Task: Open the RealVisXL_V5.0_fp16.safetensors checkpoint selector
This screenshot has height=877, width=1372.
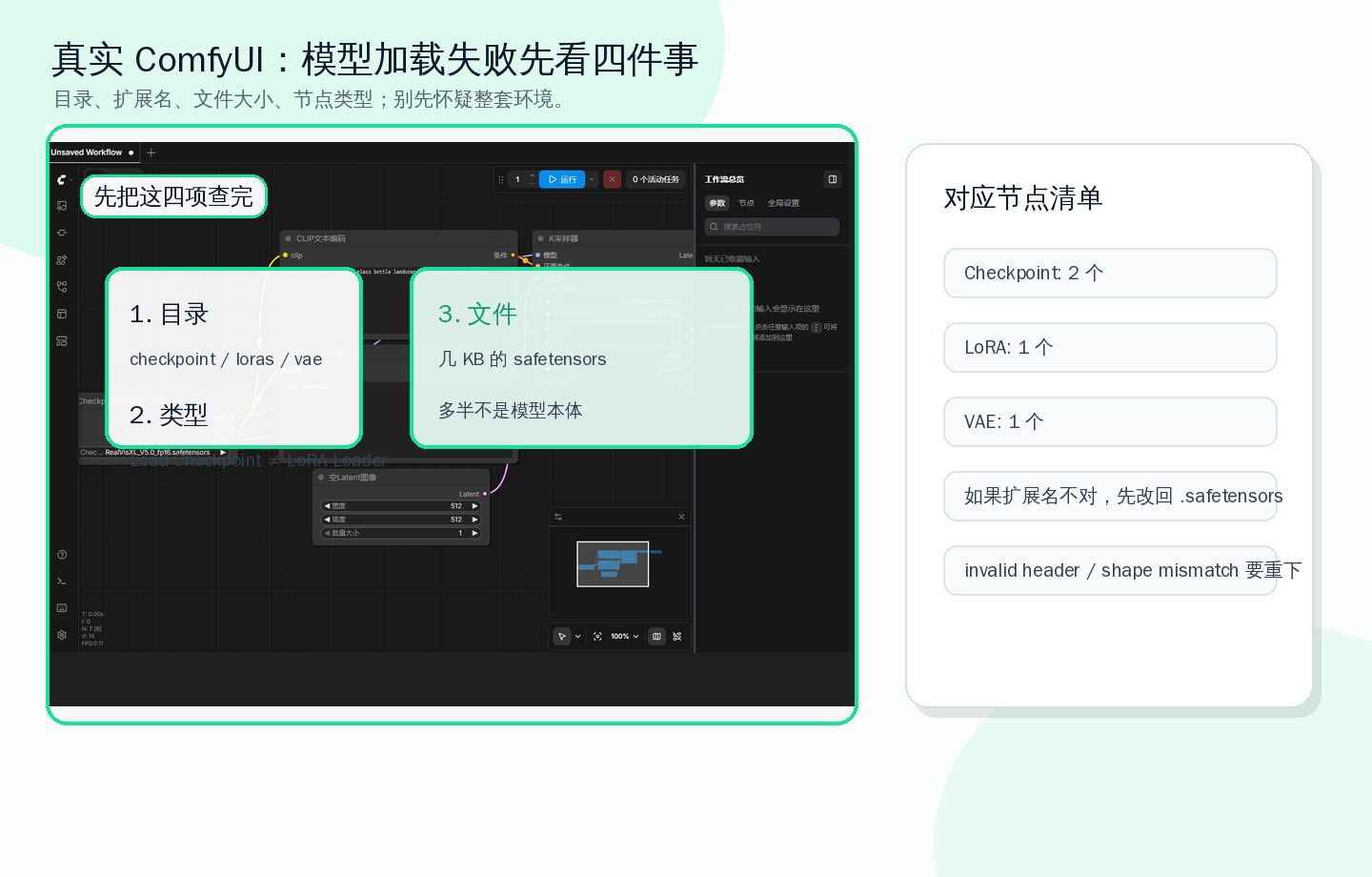Action: pos(153,453)
